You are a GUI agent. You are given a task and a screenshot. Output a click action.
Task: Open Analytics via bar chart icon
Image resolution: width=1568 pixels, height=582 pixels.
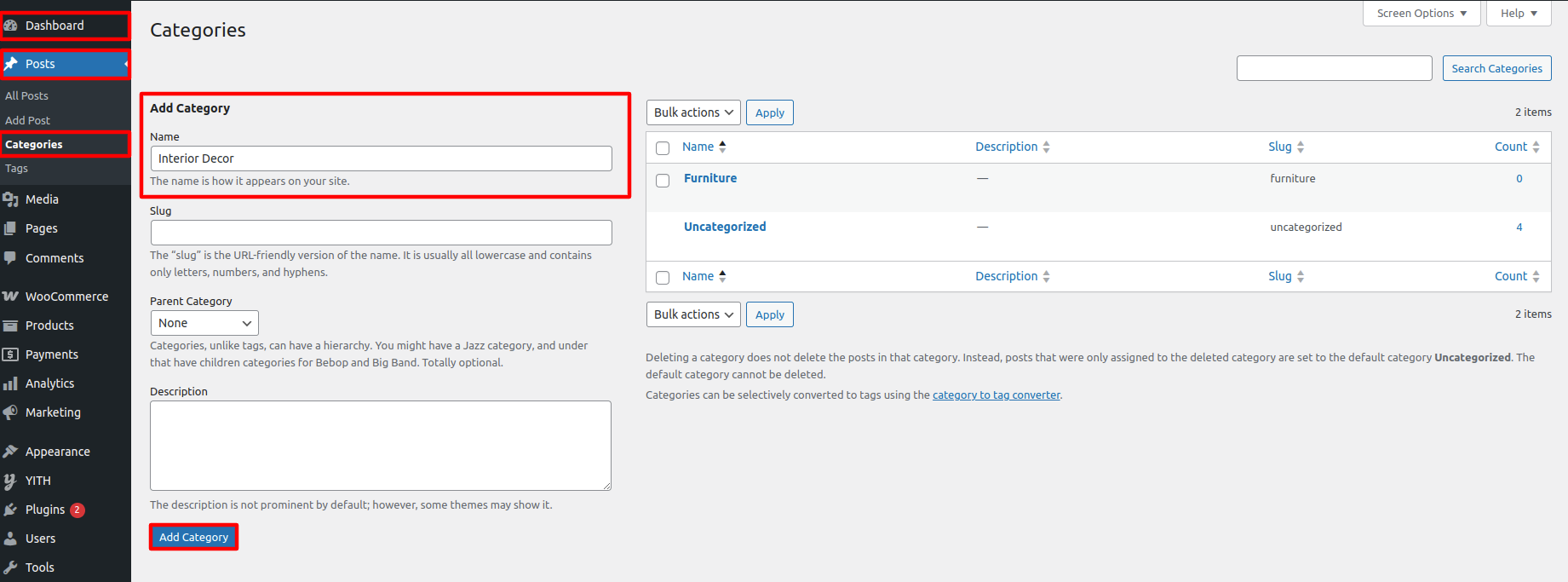pos(11,383)
